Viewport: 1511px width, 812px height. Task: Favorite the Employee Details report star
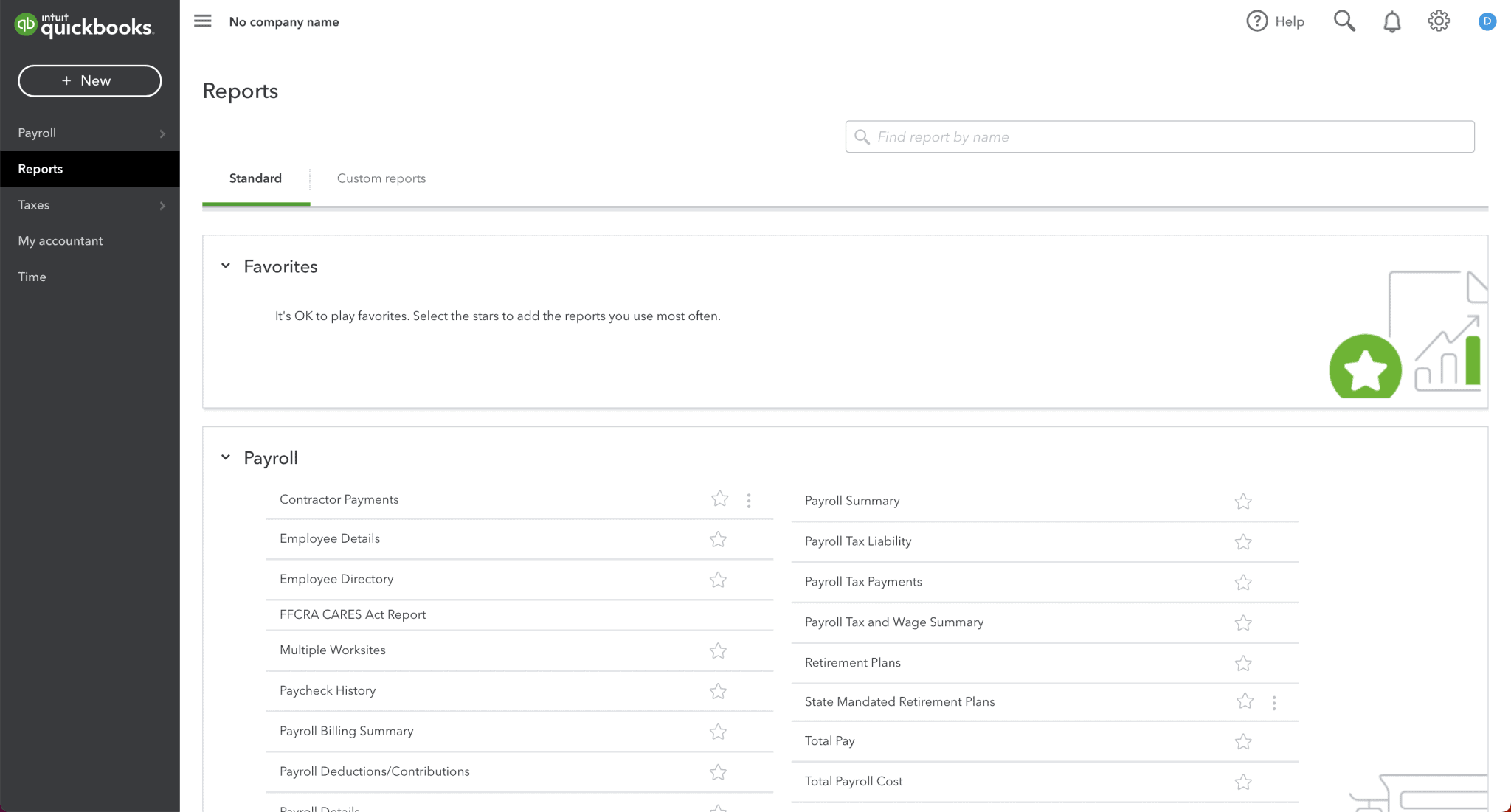pyautogui.click(x=718, y=539)
